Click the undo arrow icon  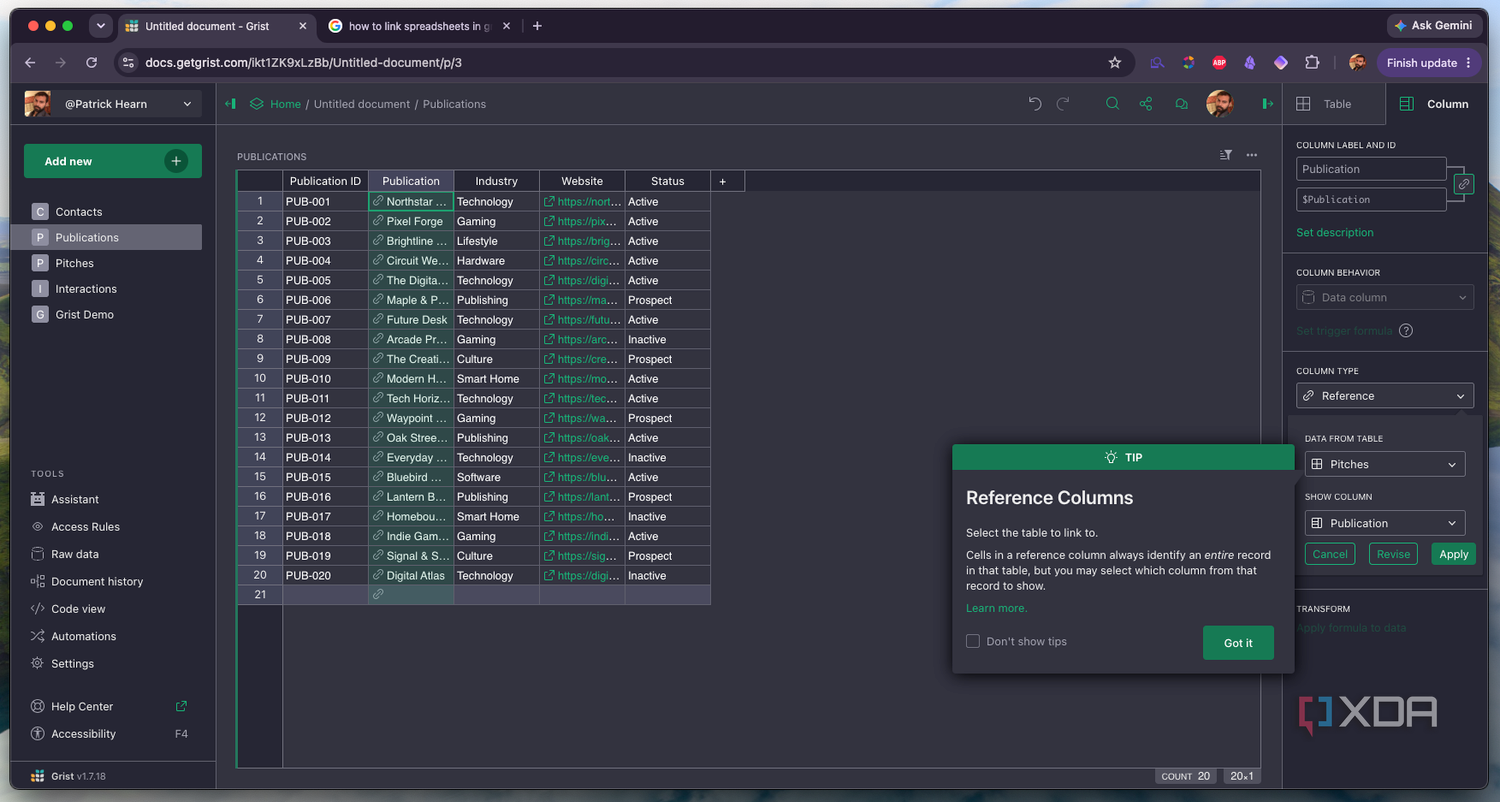click(1035, 104)
